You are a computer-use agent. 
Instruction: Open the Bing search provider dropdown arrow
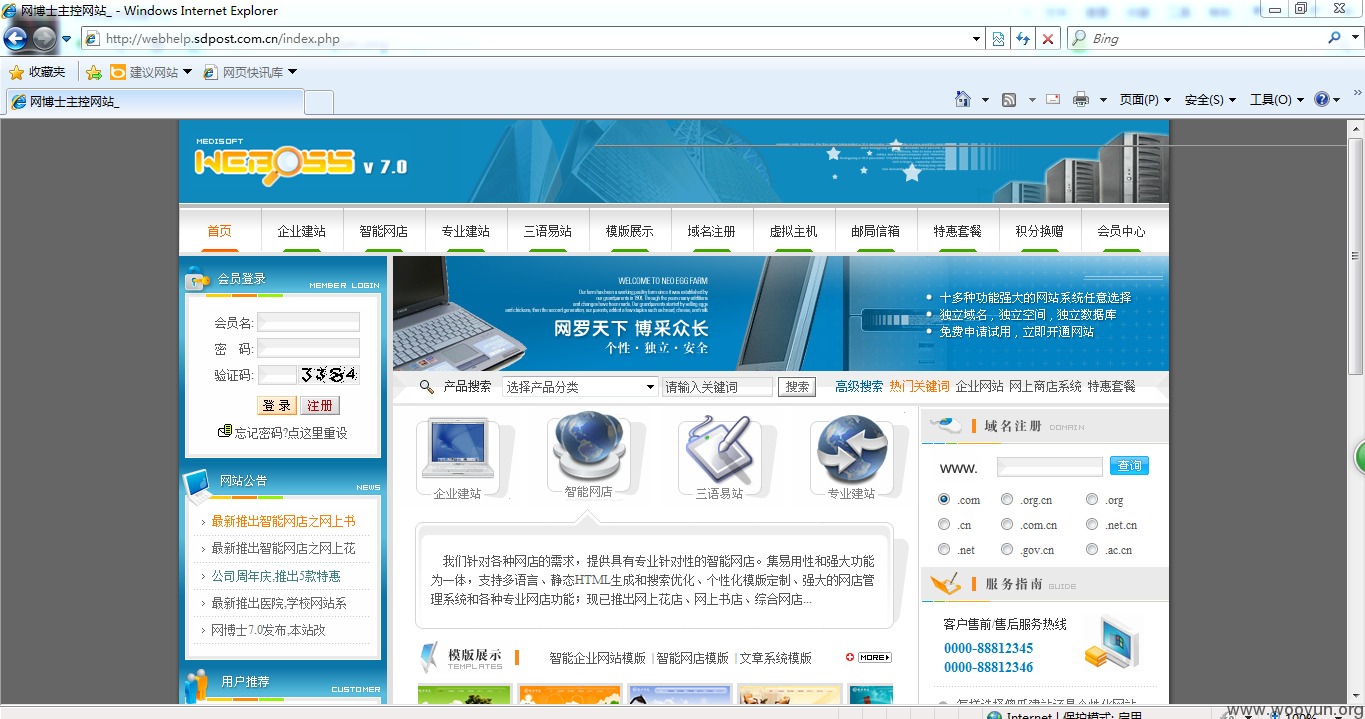(1354, 38)
